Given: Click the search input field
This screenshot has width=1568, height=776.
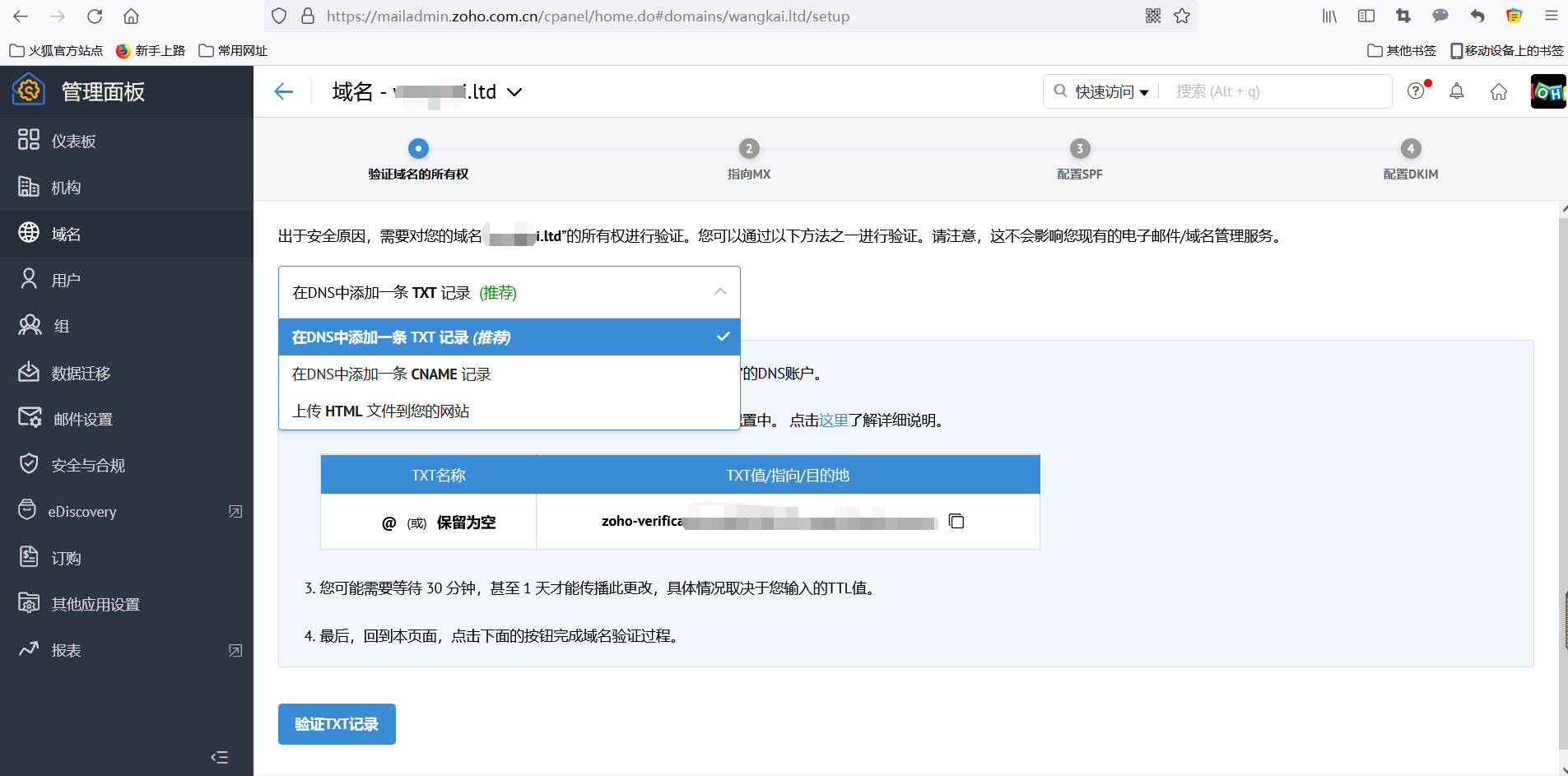Looking at the screenshot, I should click(x=1276, y=91).
